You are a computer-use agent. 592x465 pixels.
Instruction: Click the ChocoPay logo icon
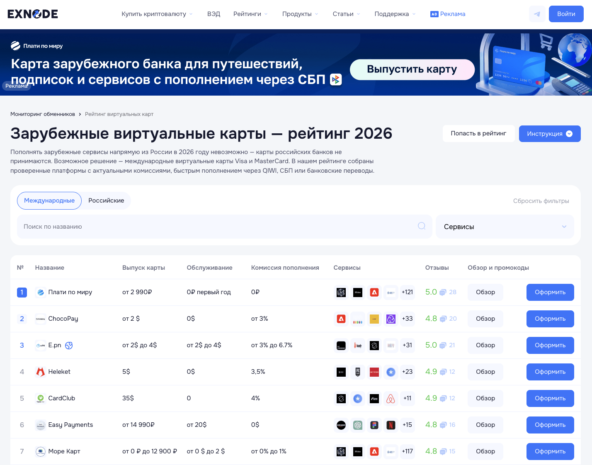(x=40, y=319)
